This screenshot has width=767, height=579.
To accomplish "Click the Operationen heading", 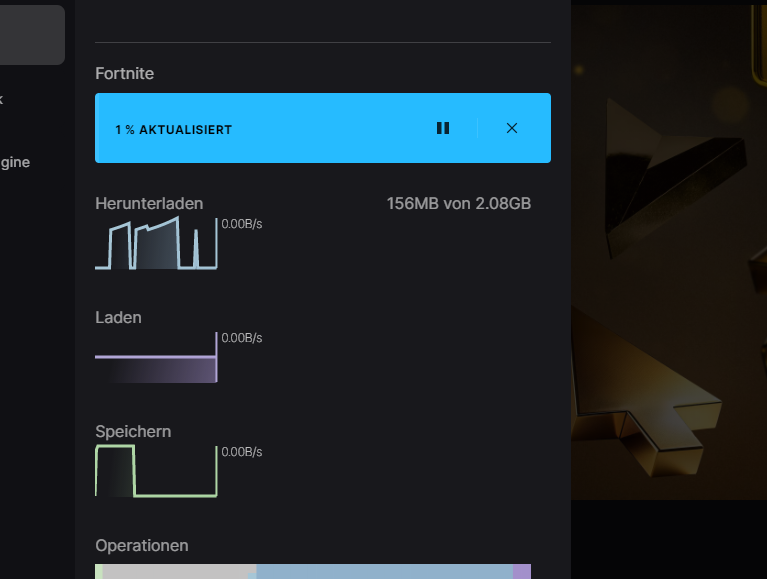I will pos(142,545).
